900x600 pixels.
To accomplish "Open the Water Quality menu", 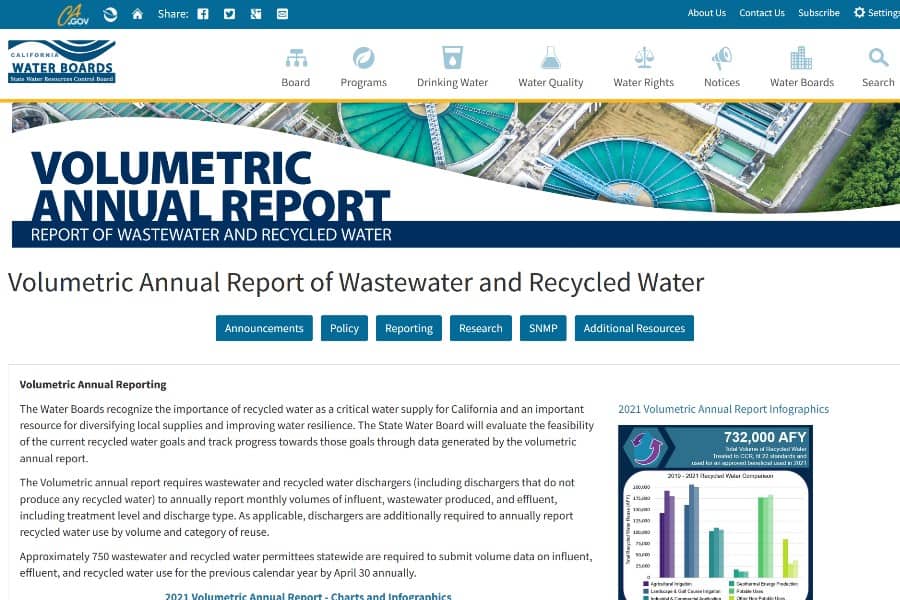I will [x=550, y=67].
